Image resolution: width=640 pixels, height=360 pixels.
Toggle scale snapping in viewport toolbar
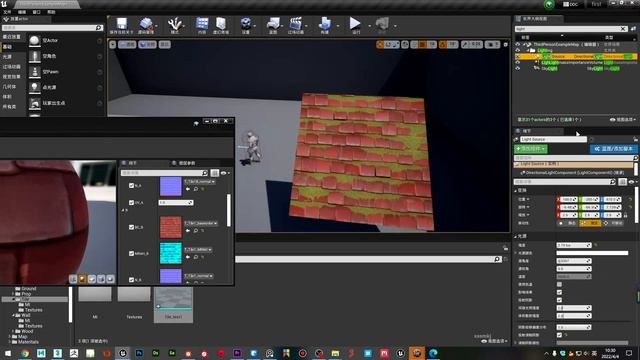[465, 44]
